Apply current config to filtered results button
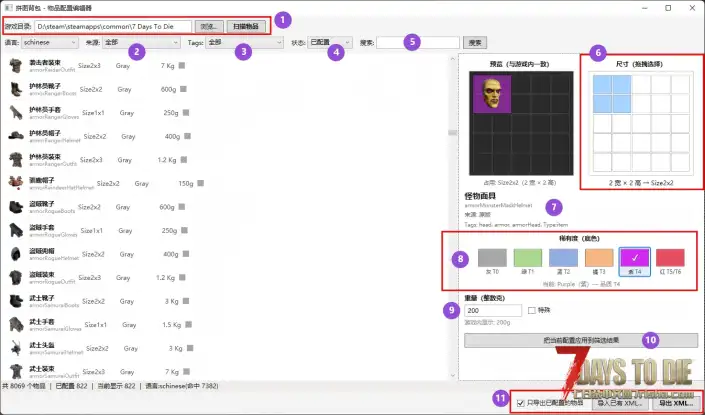The image size is (705, 415). (581, 340)
